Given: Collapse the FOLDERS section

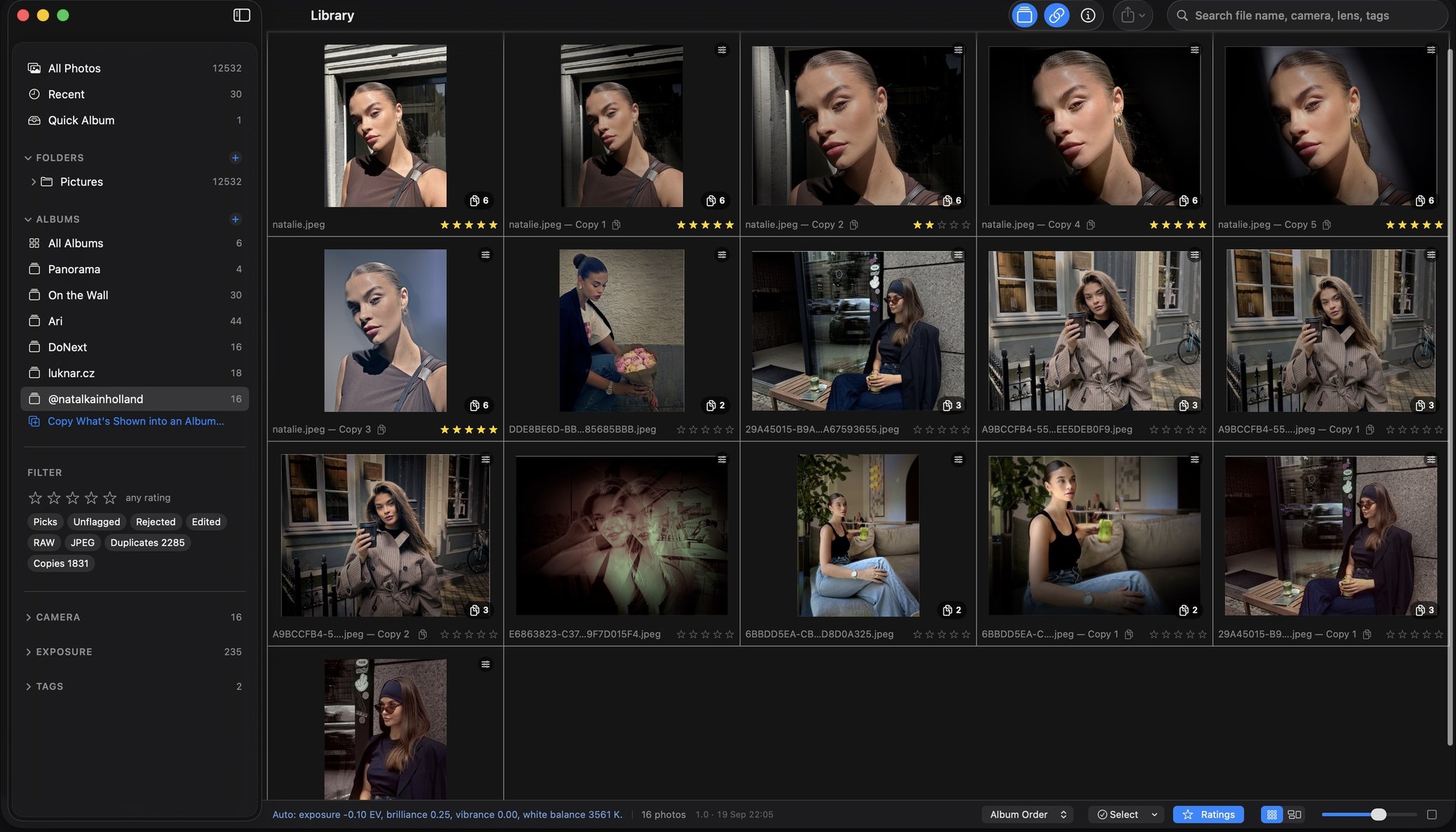Looking at the screenshot, I should click(28, 158).
